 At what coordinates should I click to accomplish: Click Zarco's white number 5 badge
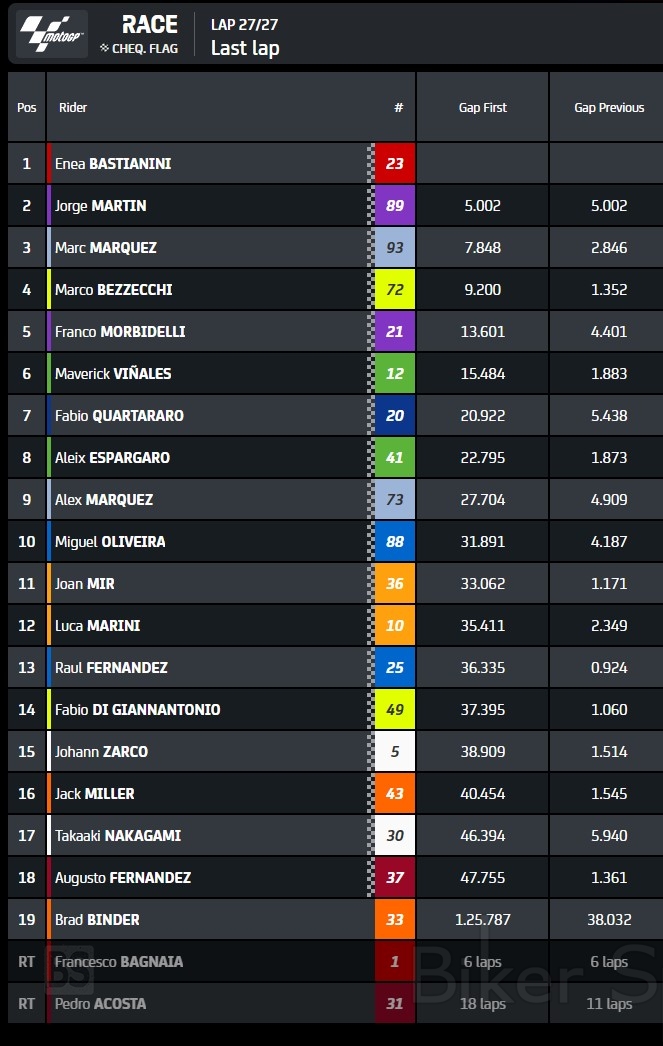pyautogui.click(x=394, y=752)
